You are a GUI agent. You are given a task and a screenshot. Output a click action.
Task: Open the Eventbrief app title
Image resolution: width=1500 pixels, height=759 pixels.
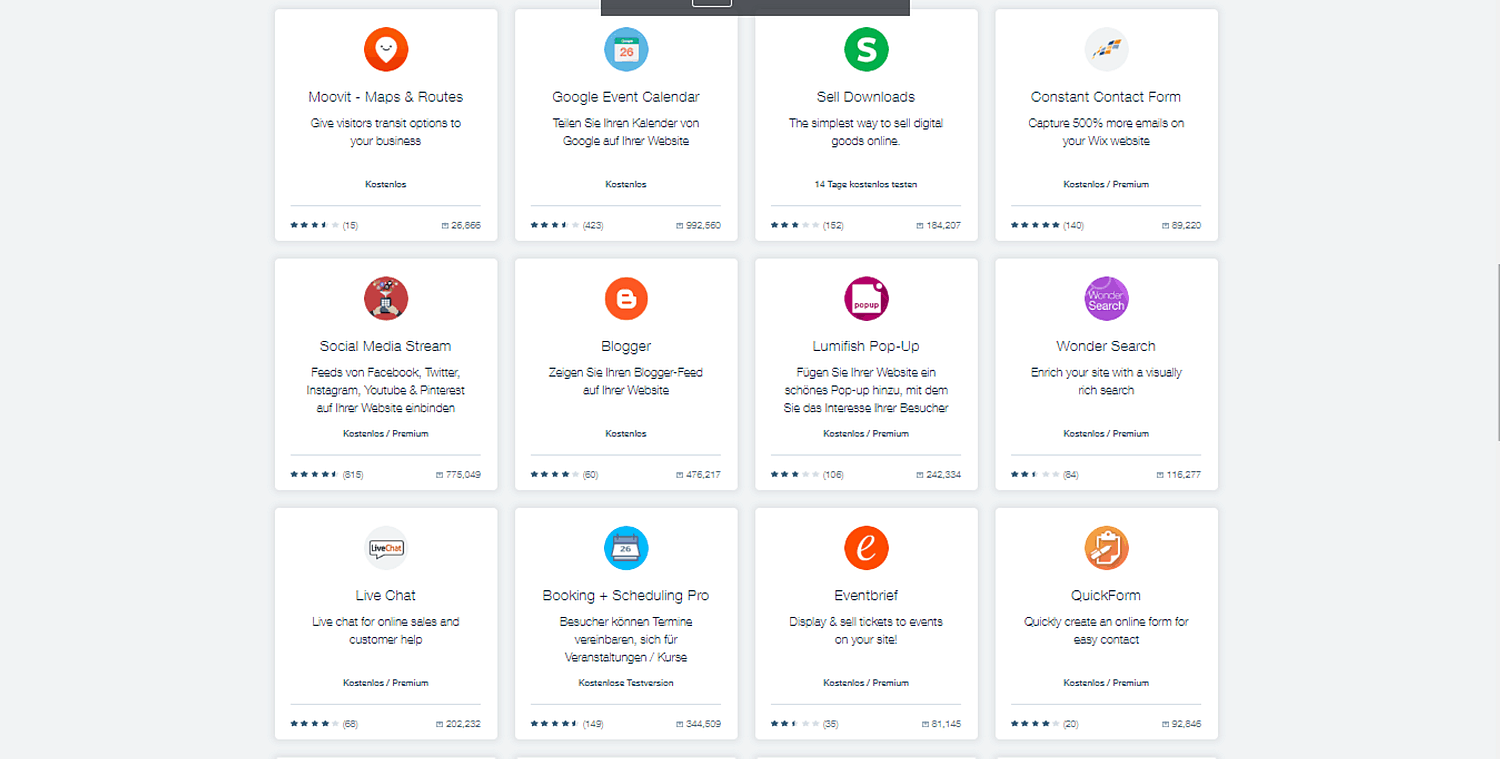pyautogui.click(x=866, y=595)
